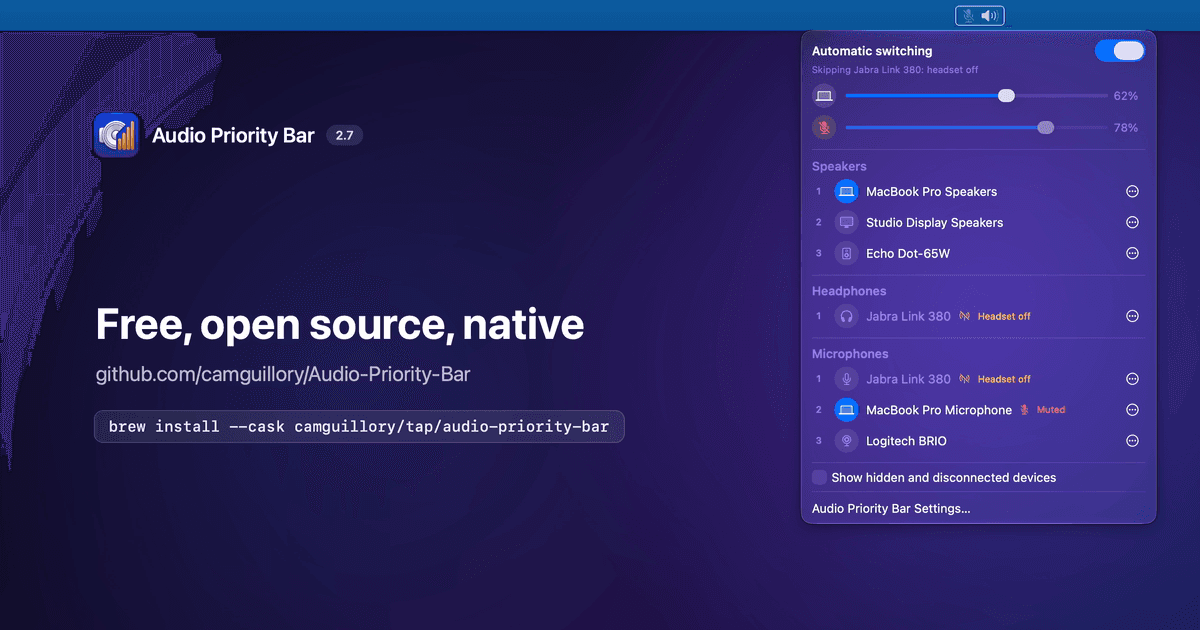Turn off Automatic switching
This screenshot has width=1200, height=630.
[1119, 51]
